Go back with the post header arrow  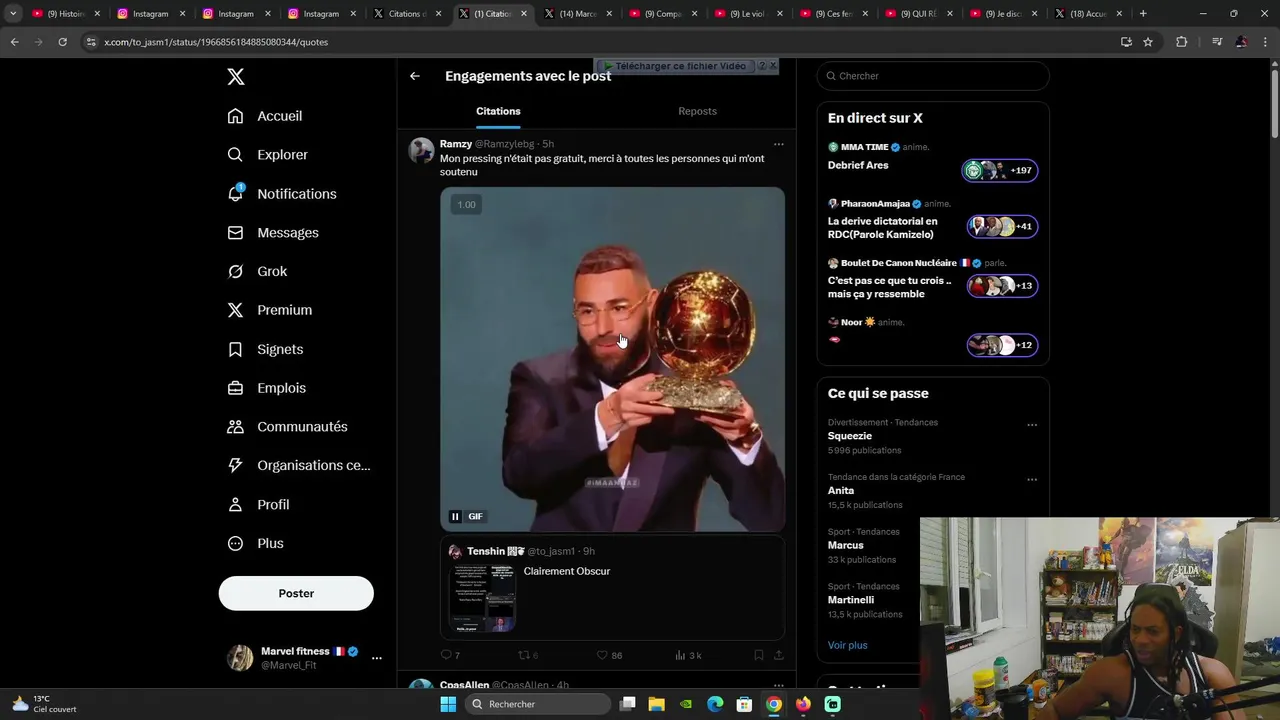(x=415, y=76)
